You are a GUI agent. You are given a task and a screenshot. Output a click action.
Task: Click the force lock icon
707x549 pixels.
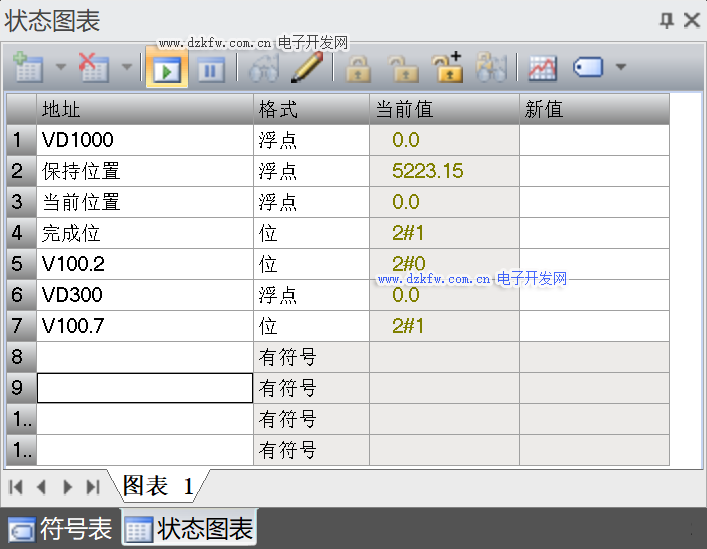point(358,68)
